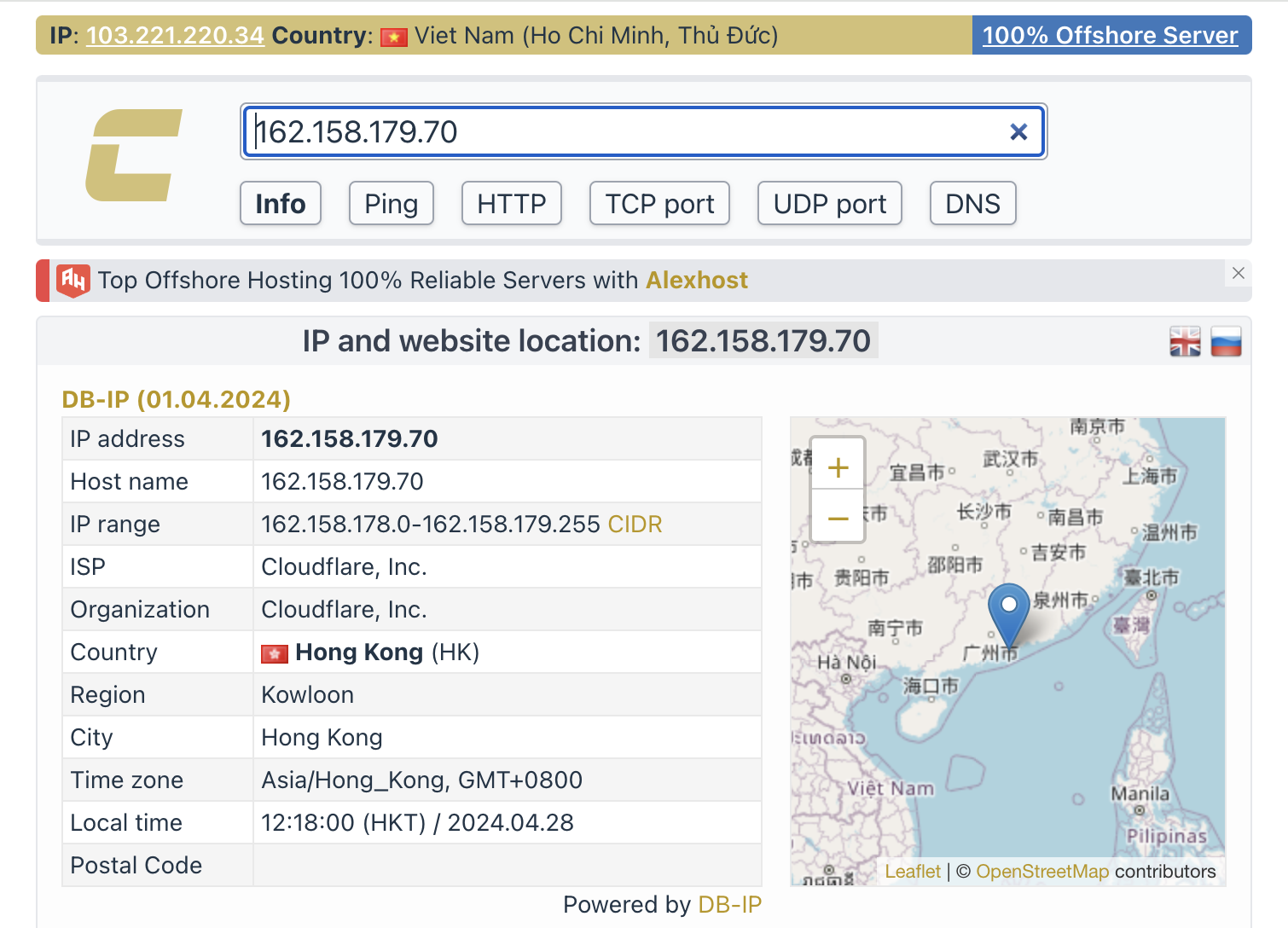This screenshot has width=1288, height=928.
Task: Open the DB-IP link in footer
Action: (730, 904)
